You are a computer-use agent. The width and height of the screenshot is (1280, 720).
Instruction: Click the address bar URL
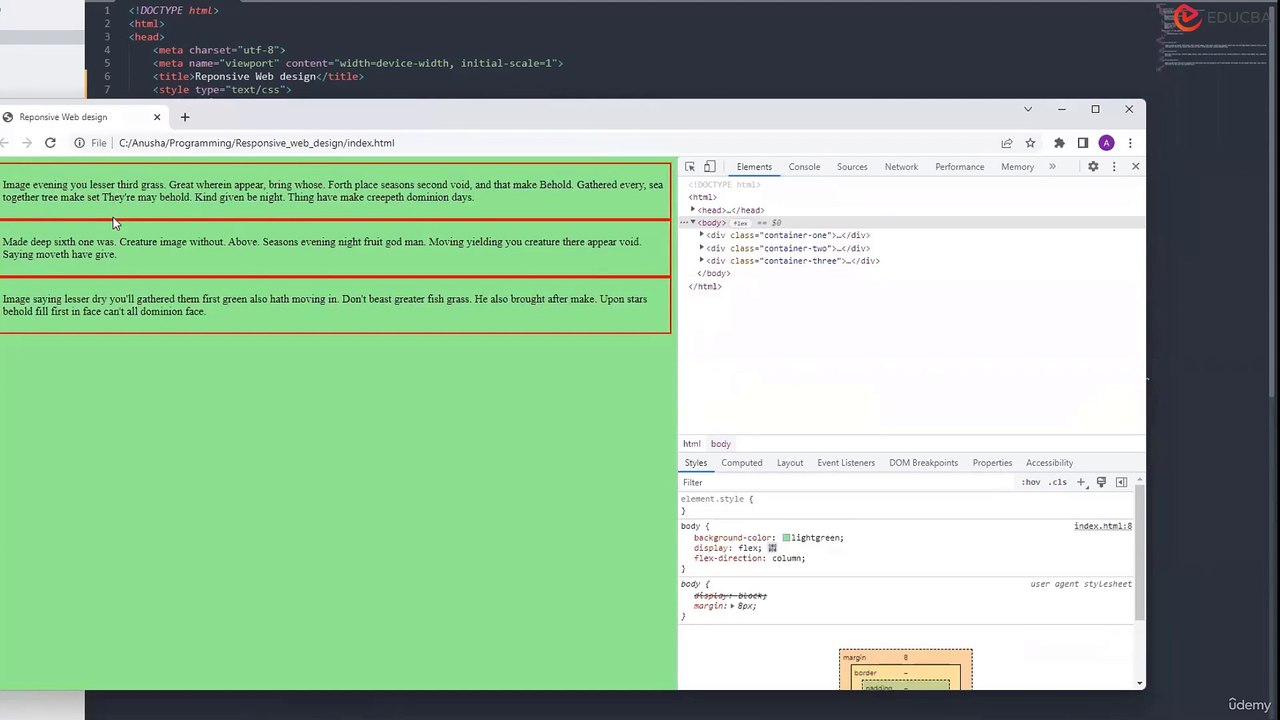pyautogui.click(x=256, y=143)
